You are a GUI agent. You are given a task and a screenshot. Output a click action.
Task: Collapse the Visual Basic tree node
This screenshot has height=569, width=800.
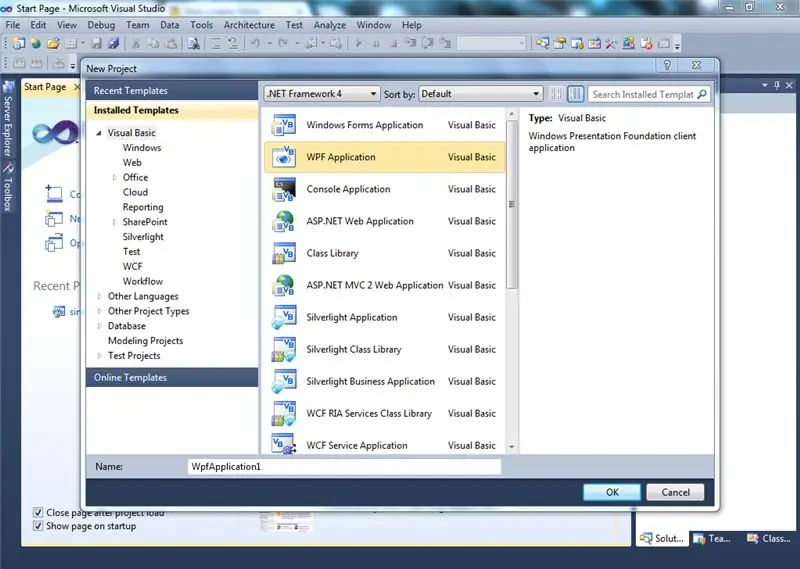(x=99, y=133)
